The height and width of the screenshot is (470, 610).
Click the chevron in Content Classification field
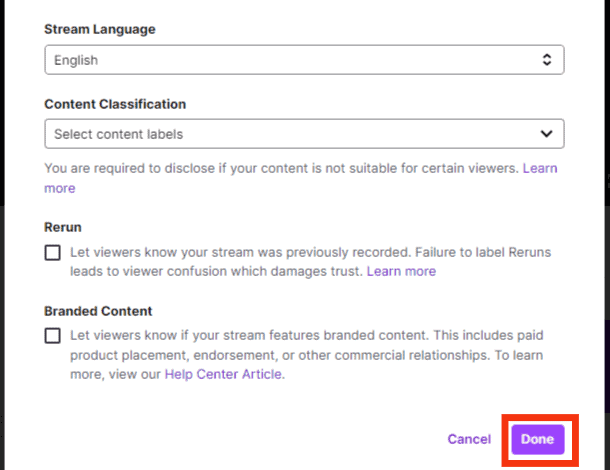pyautogui.click(x=546, y=134)
